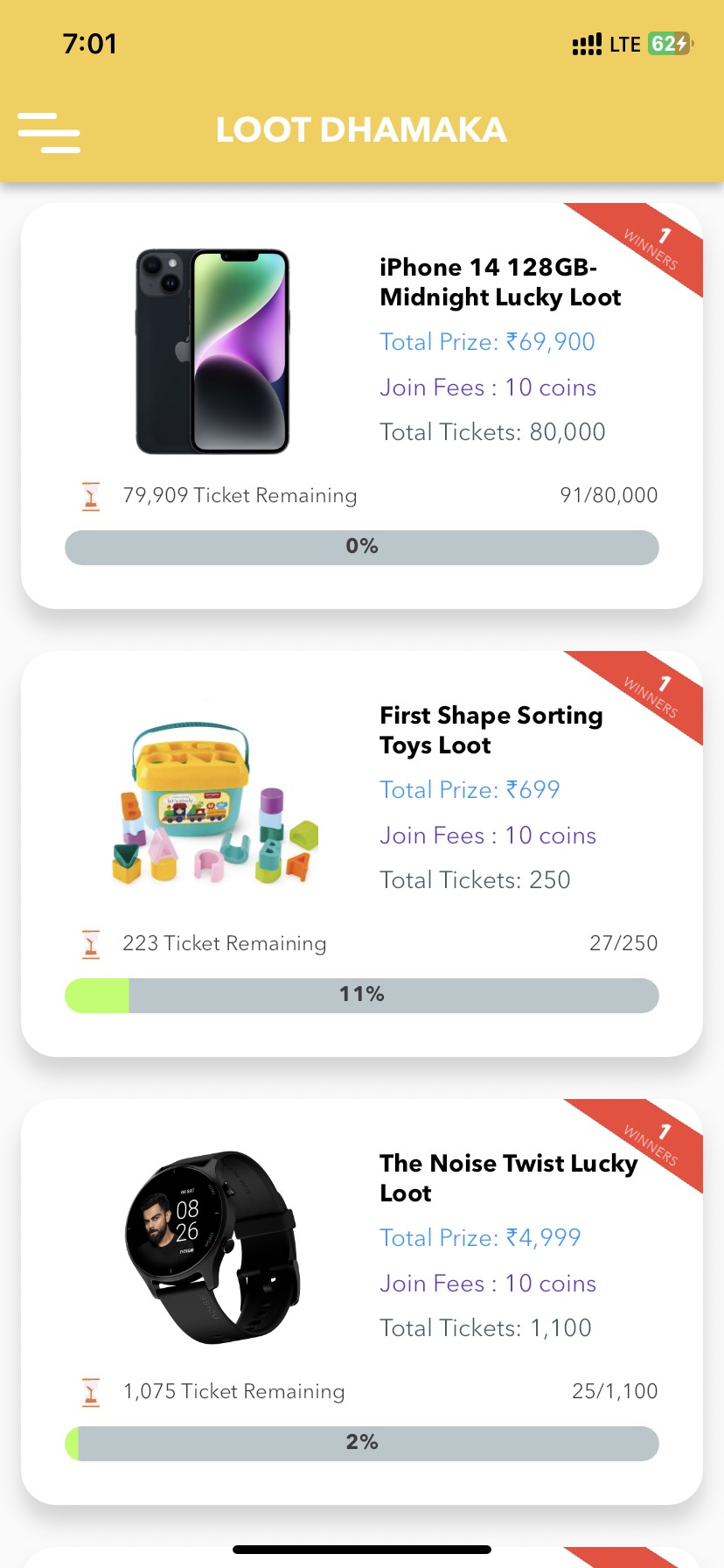Open the hamburger menu
724x1568 pixels.
49,132
